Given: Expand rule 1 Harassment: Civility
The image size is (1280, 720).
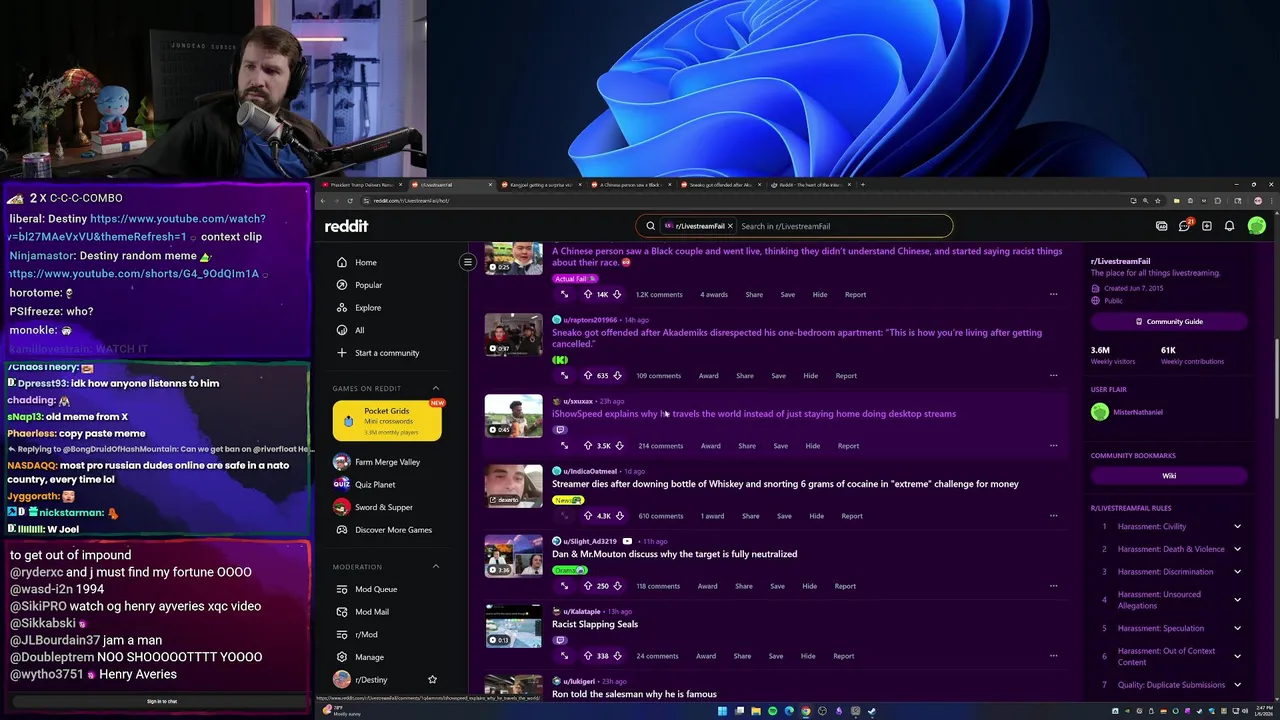Looking at the screenshot, I should 1237,527.
